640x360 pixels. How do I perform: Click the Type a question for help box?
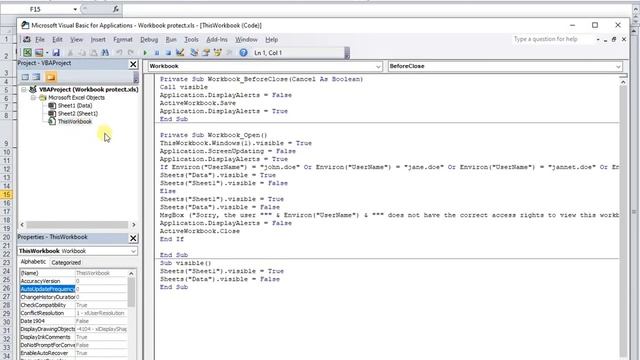pyautogui.click(x=553, y=39)
